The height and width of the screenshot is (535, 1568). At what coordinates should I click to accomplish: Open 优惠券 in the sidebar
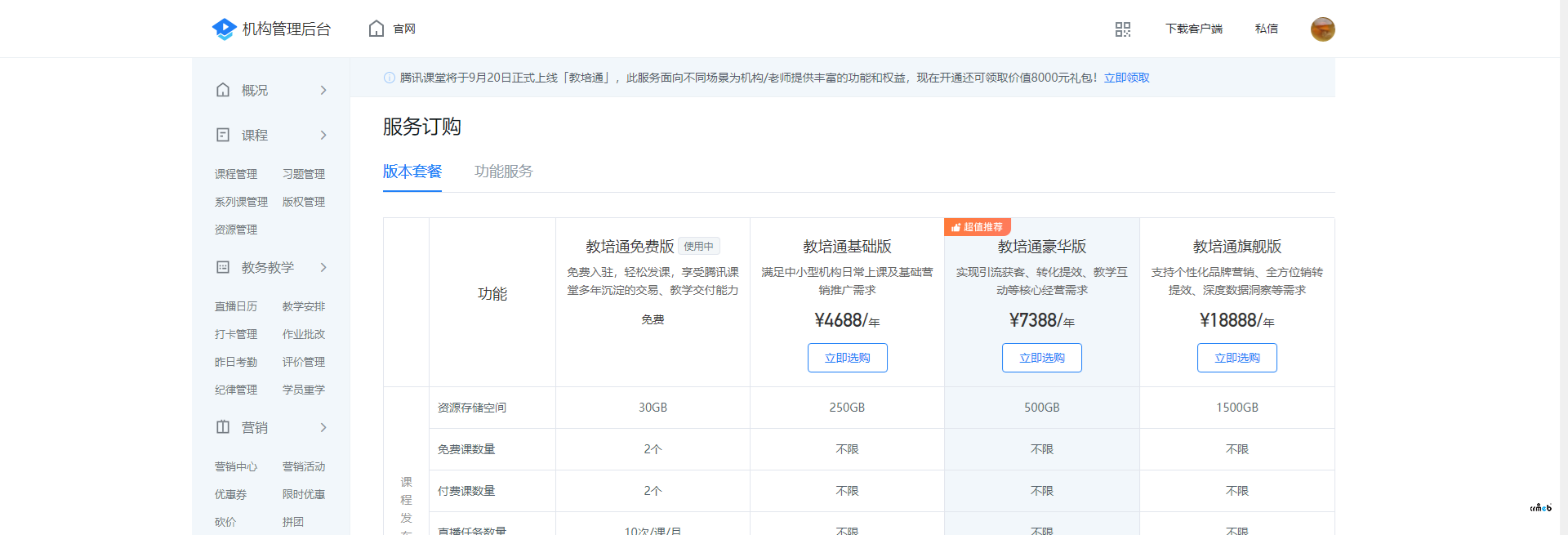pos(230,494)
